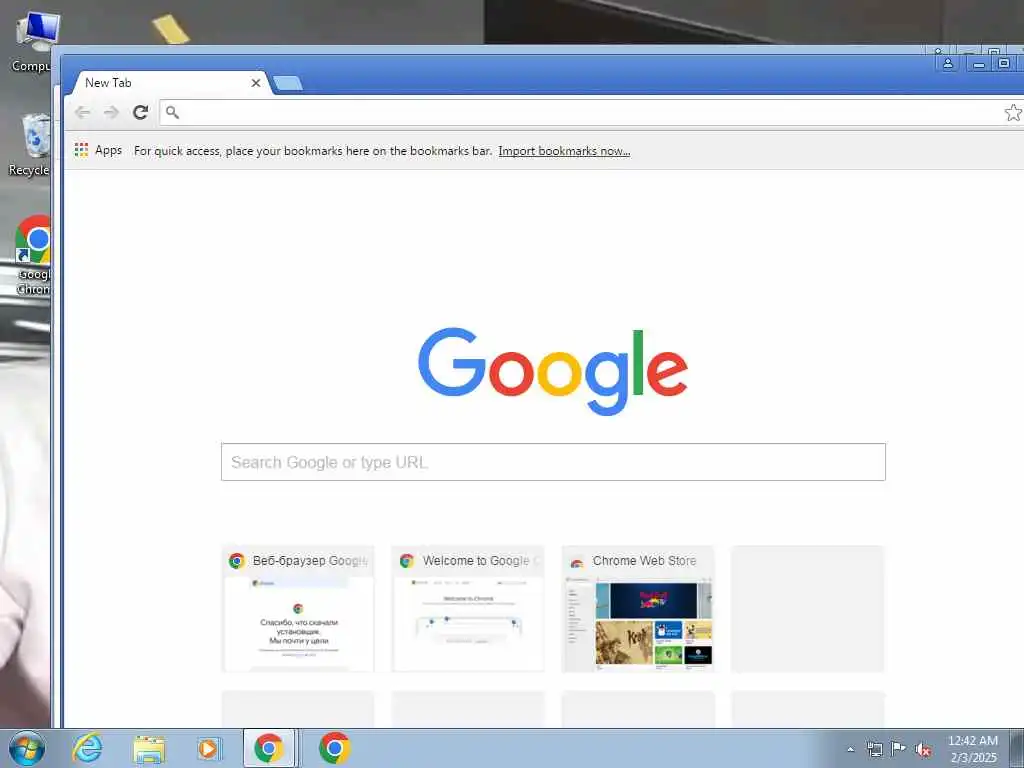Click the magnifier icon in address bar
This screenshot has height=768, width=1024.
coord(172,112)
